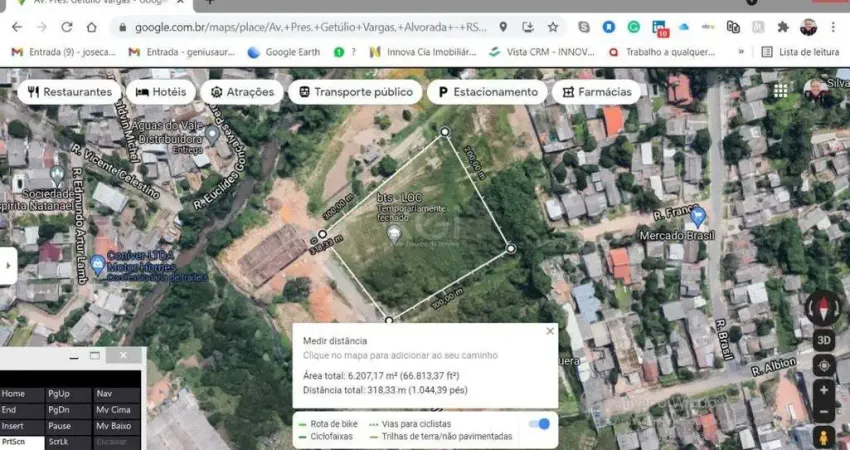The image size is (850, 450).
Task: Select the Conver LTDA Motor Homes pin
Action: (98, 266)
